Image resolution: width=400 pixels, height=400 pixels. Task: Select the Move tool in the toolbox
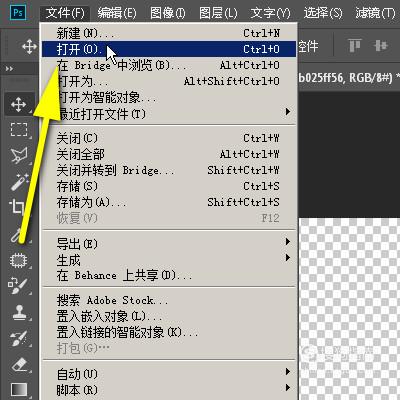coord(19,105)
